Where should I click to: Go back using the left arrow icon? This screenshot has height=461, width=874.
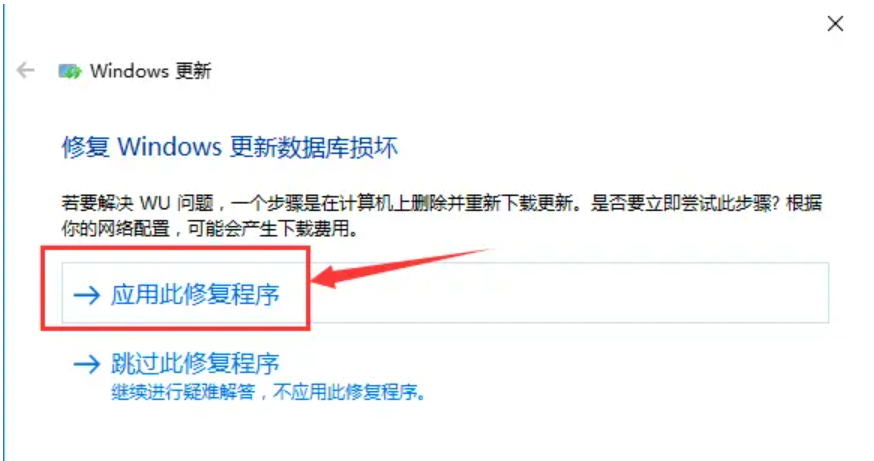(26, 71)
